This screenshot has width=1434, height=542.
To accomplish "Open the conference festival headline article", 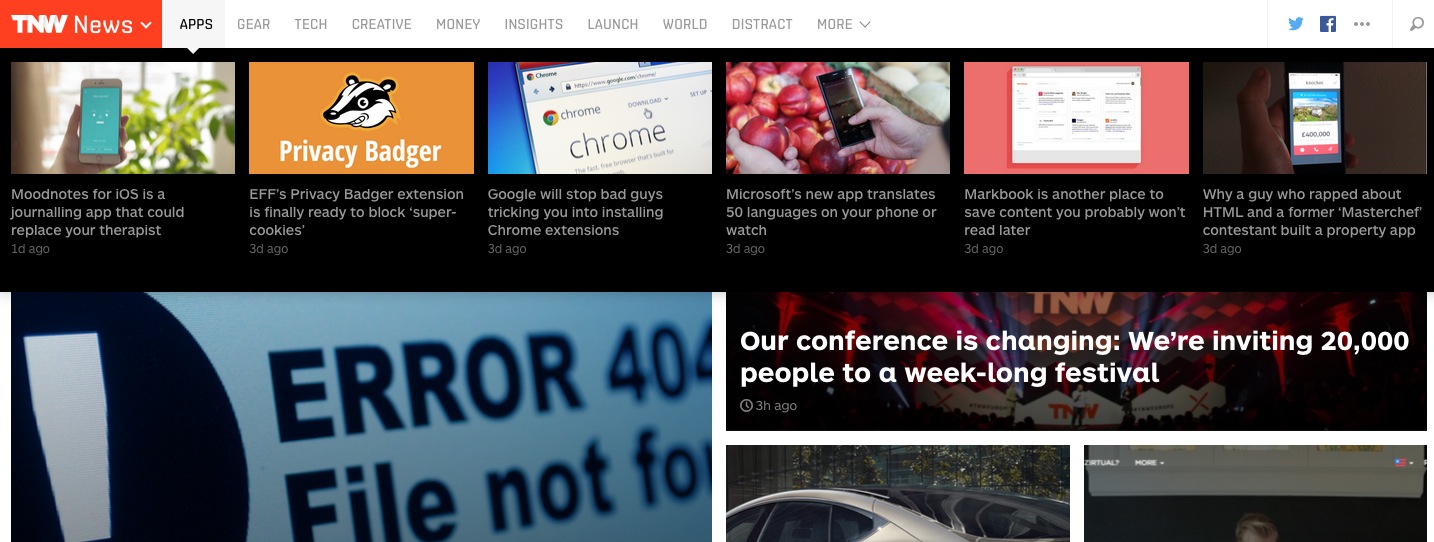I will pyautogui.click(x=1074, y=357).
